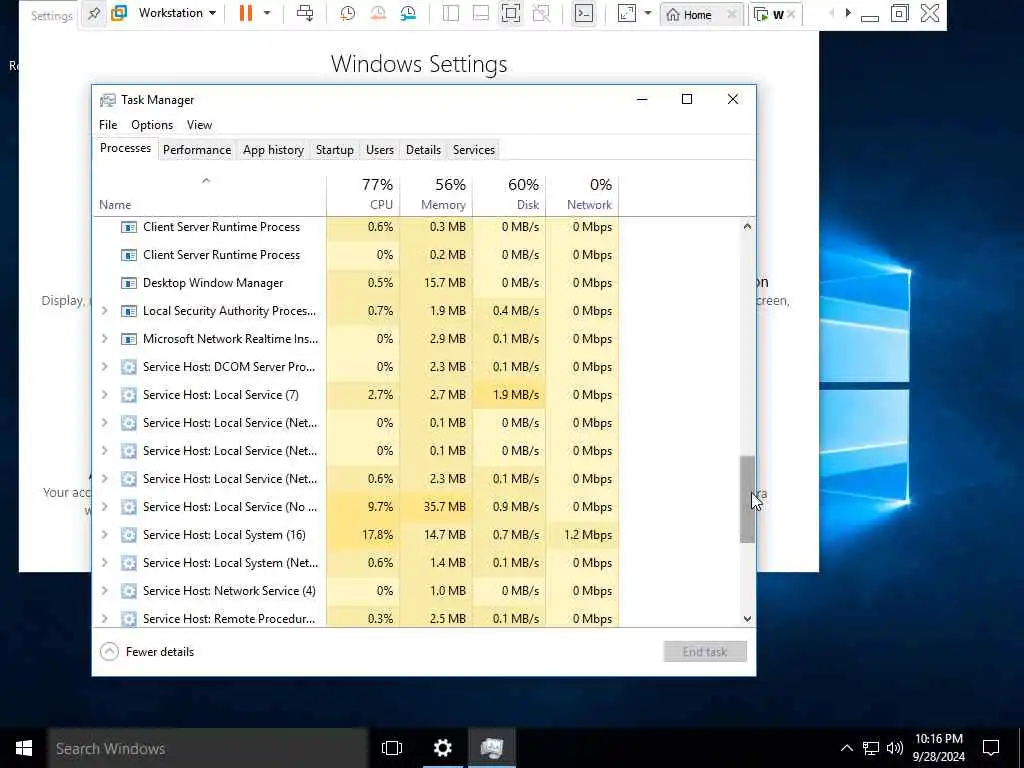
Task: Click the 35.7 MB memory cell
Action: coord(436,507)
